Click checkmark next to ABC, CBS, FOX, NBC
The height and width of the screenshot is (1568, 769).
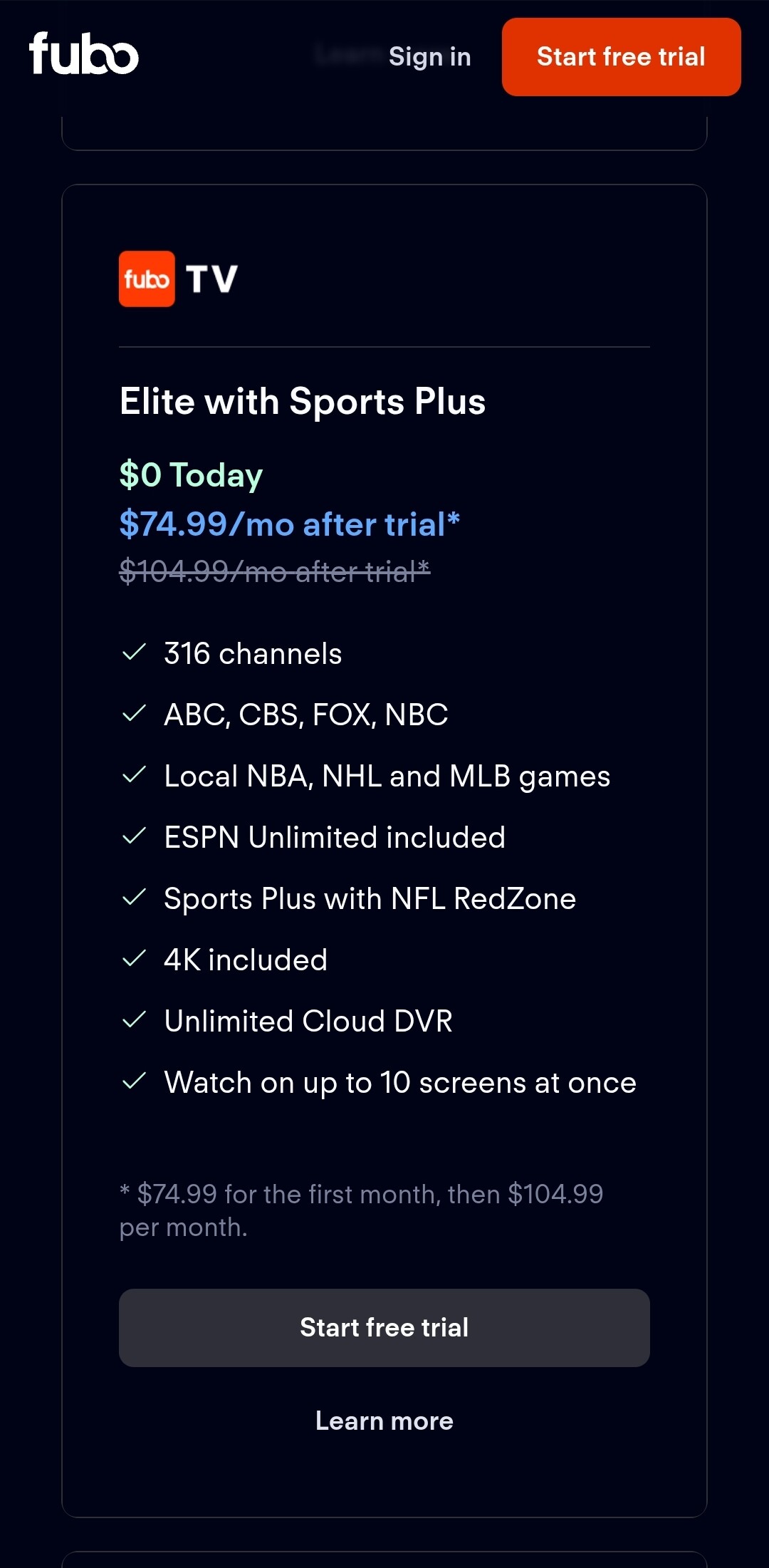(x=134, y=714)
